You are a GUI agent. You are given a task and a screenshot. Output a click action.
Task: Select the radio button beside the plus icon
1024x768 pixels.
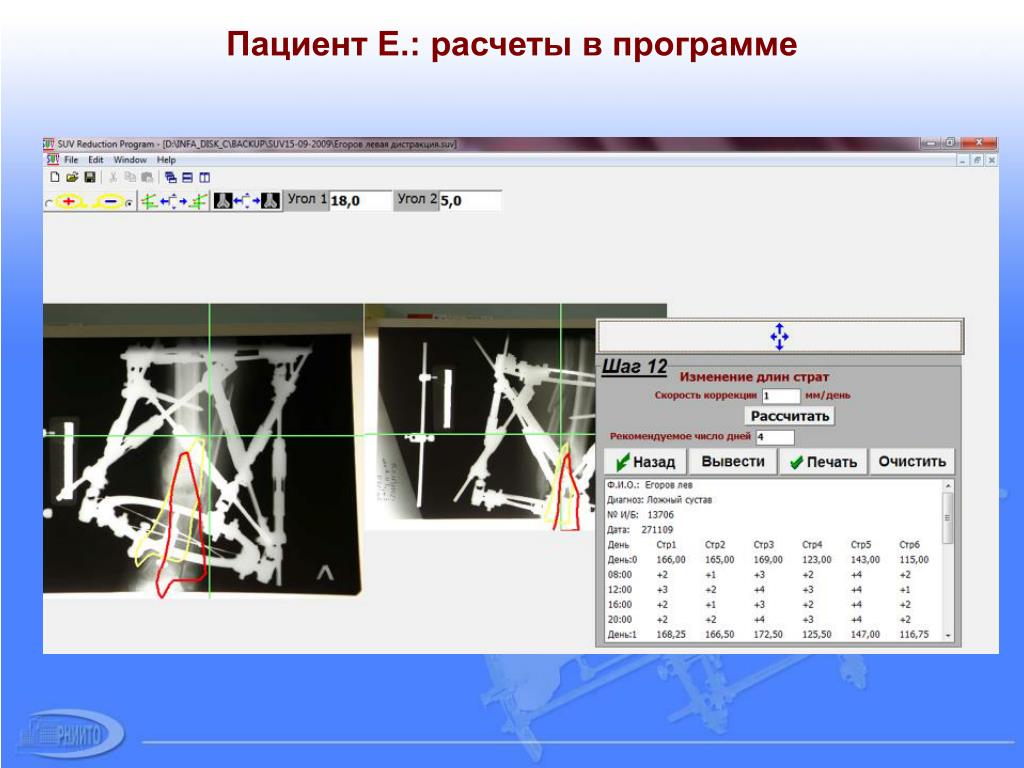pyautogui.click(x=48, y=203)
